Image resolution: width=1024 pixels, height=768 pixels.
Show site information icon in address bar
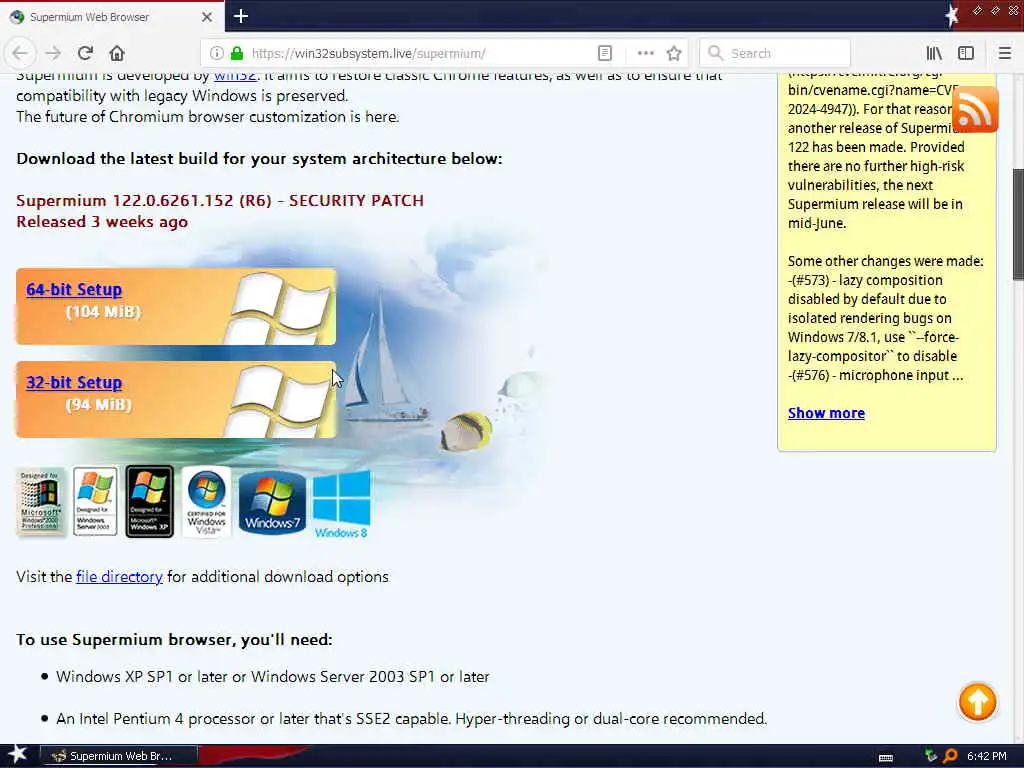click(217, 53)
